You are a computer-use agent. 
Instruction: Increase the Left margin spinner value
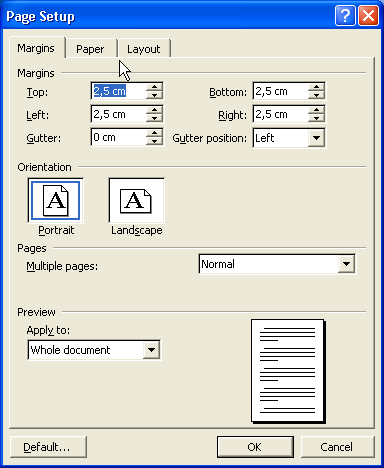pos(154,110)
